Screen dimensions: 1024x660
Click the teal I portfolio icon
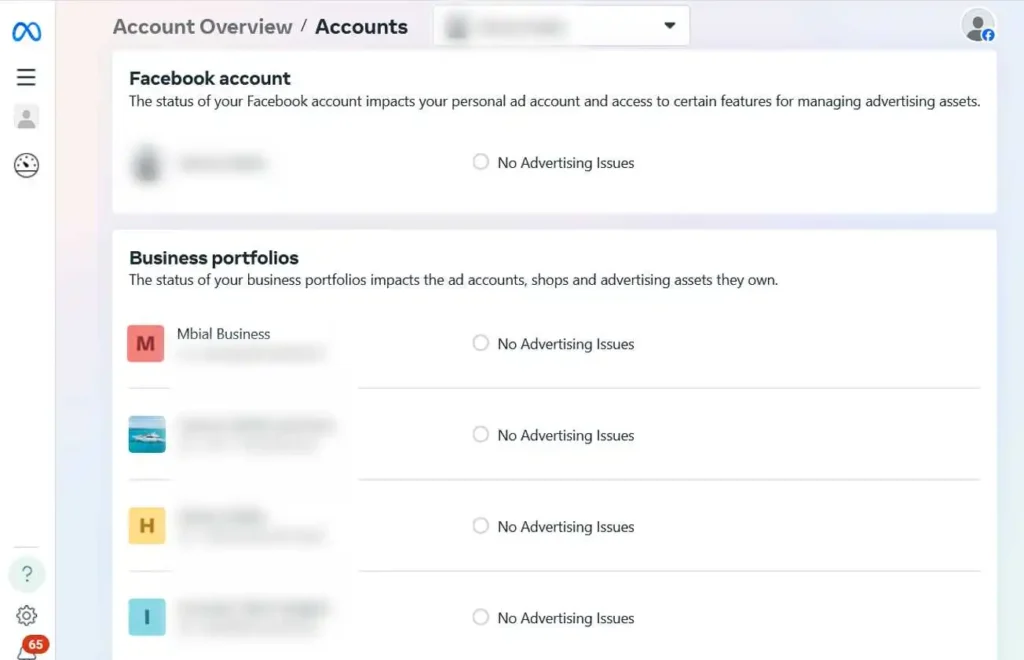(x=147, y=617)
